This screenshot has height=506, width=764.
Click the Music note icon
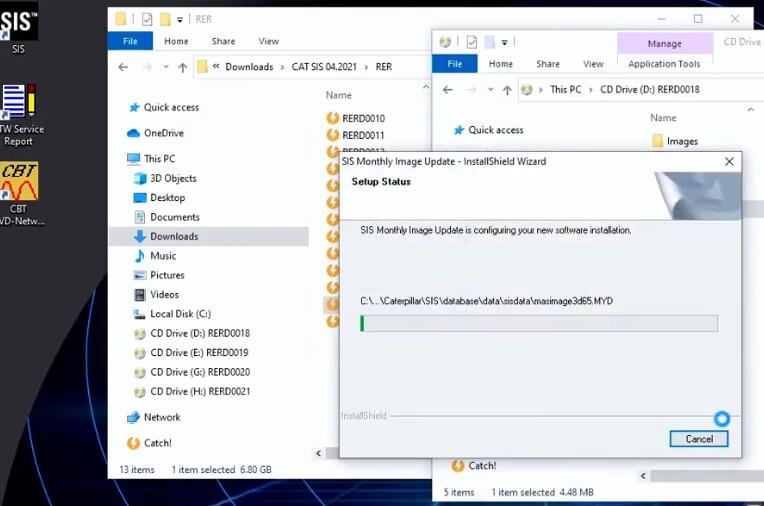pyautogui.click(x=140, y=256)
